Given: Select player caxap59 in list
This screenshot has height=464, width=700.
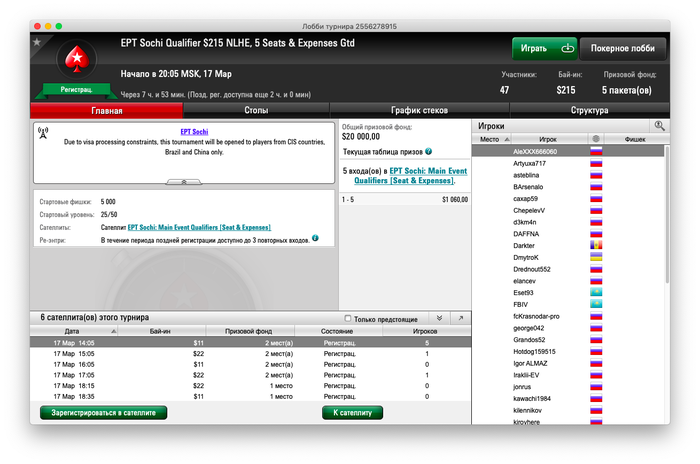Looking at the screenshot, I should click(x=568, y=199).
